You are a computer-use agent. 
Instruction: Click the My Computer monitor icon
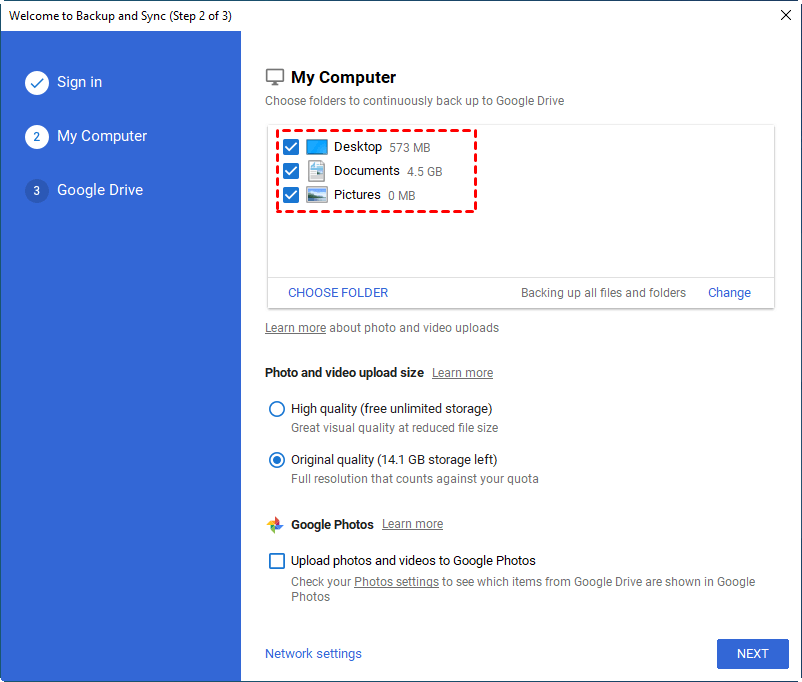pos(275,77)
